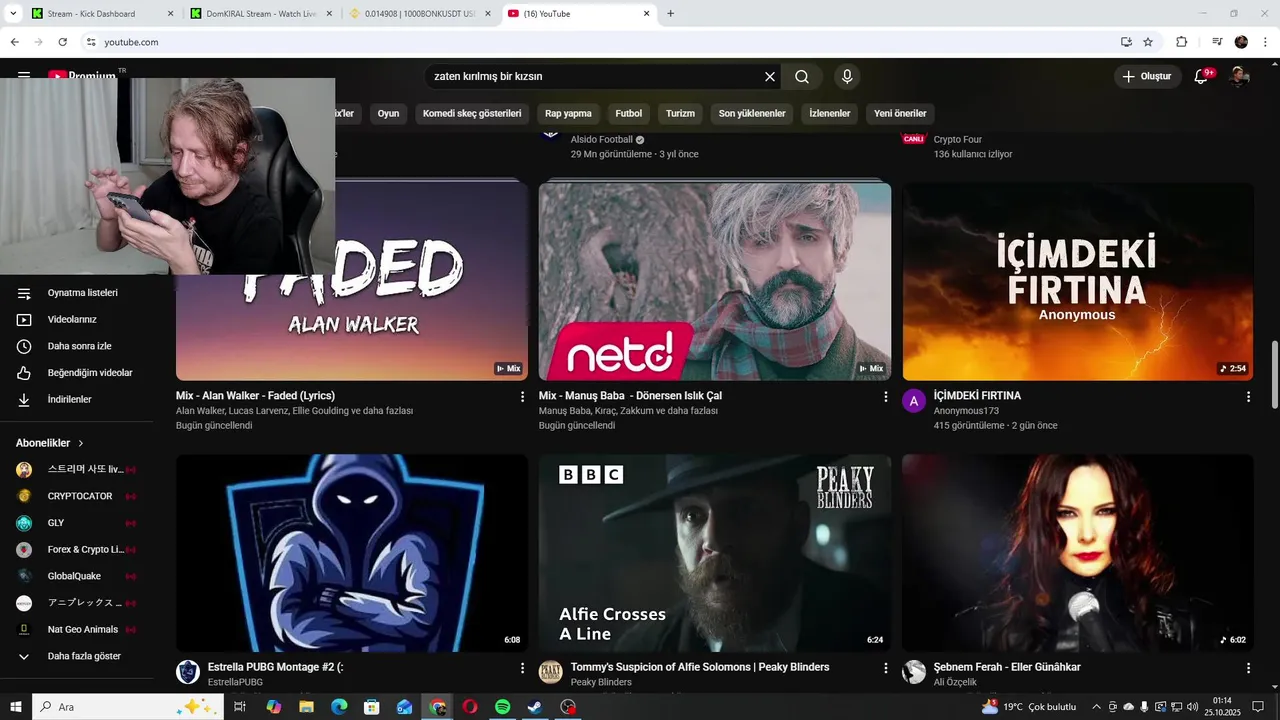Open Steam from Windows taskbar
1280x720 pixels.
click(x=536, y=707)
